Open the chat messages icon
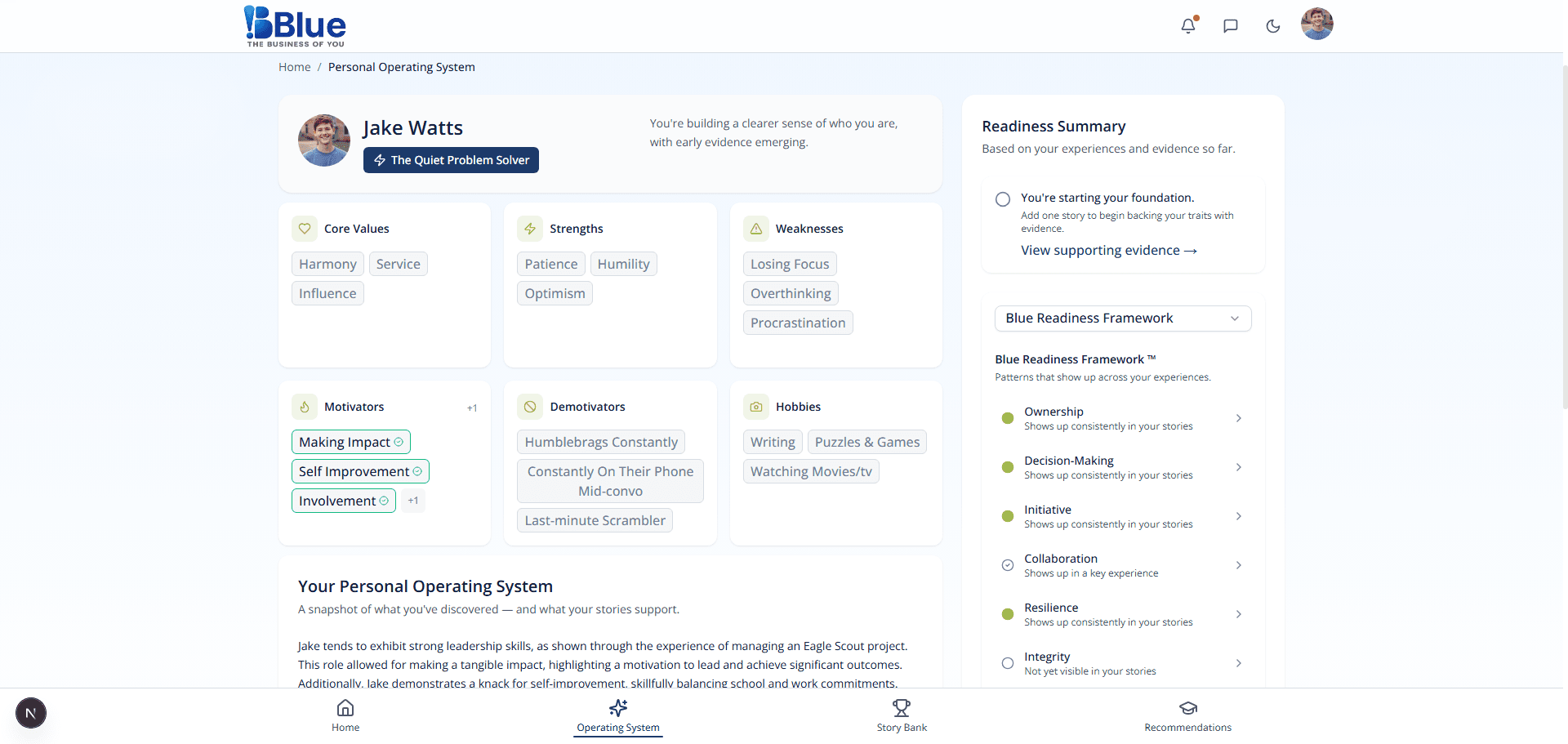Viewport: 1568px width, 744px height. pyautogui.click(x=1231, y=25)
